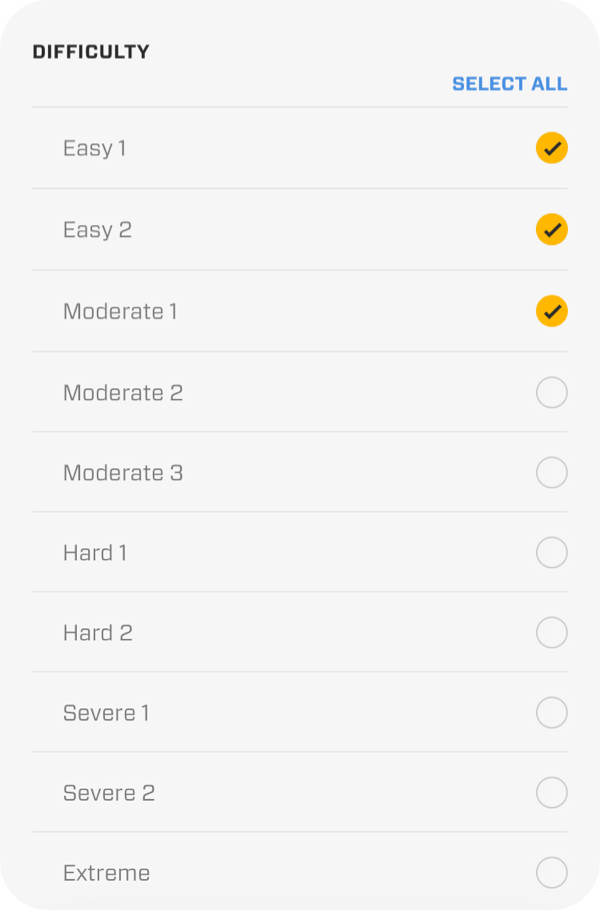Enable the Severe 1 checkbox
The width and height of the screenshot is (600, 910).
point(551,712)
